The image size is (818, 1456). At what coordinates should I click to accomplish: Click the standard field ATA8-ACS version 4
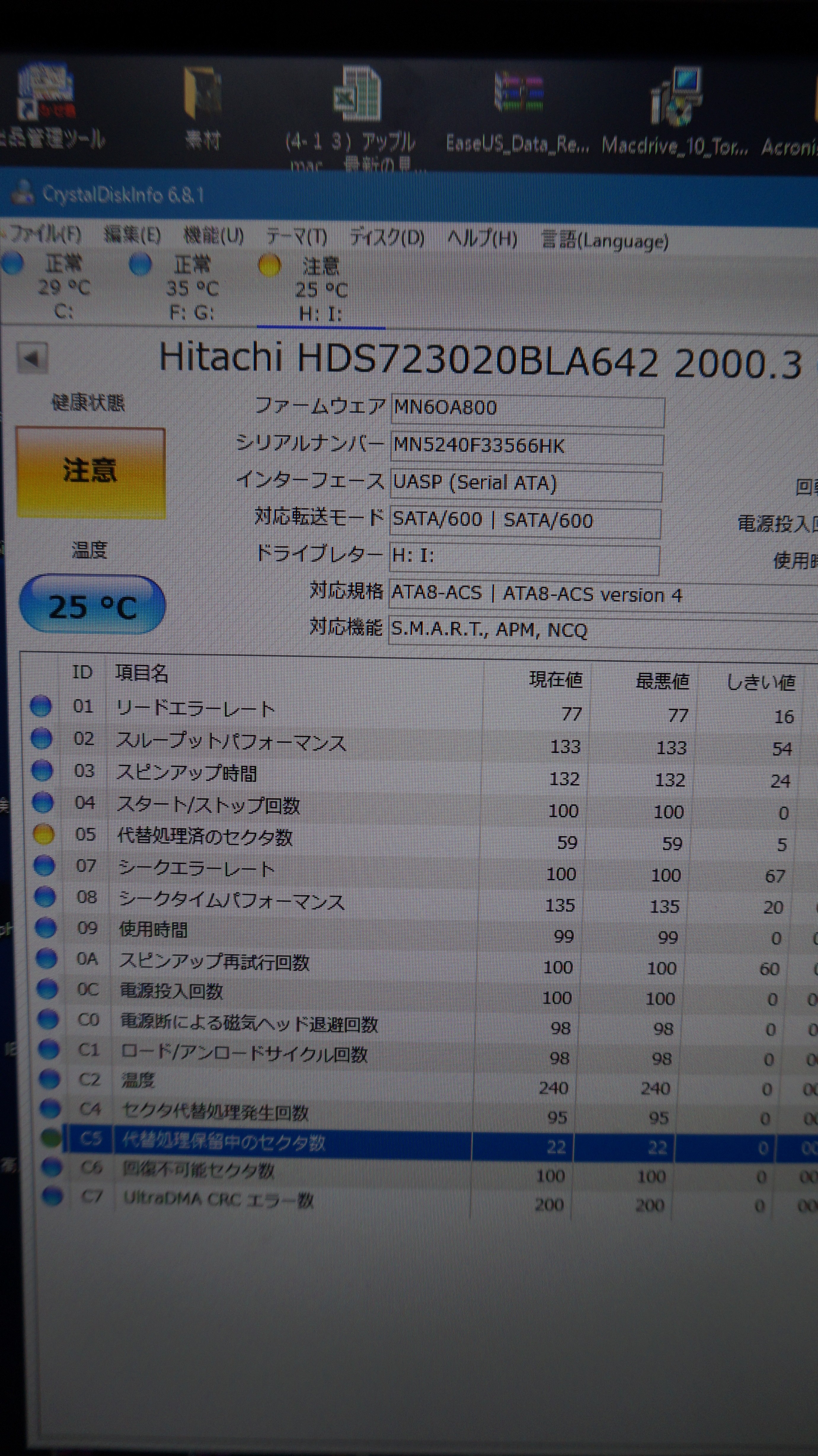[x=603, y=596]
